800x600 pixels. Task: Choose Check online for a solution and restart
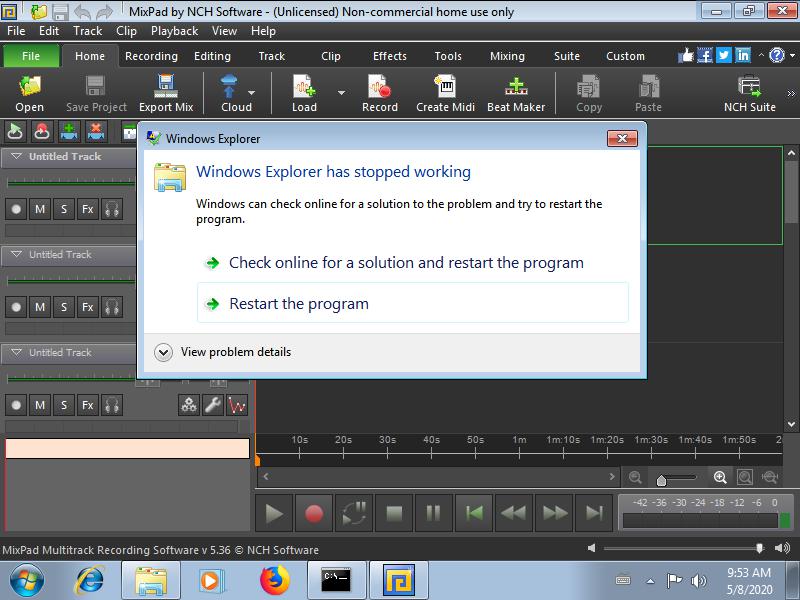[x=413, y=263]
